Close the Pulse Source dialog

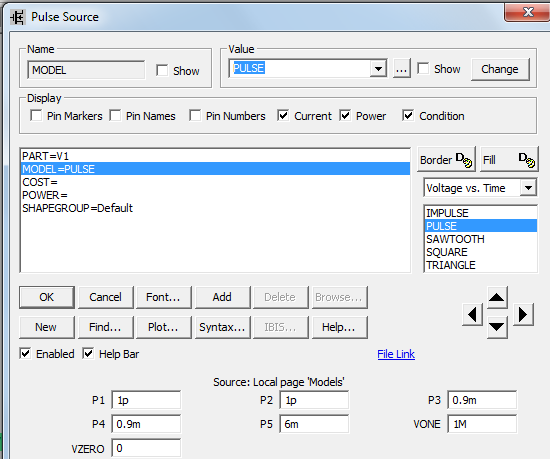[x=528, y=12]
